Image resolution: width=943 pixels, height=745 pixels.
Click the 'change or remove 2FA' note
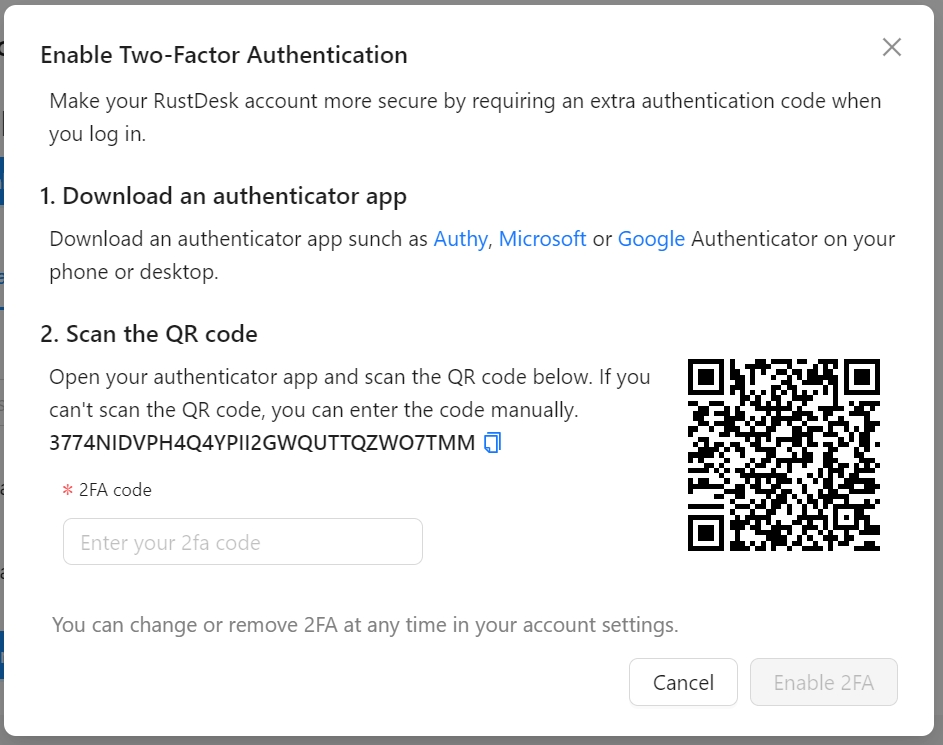pos(365,625)
